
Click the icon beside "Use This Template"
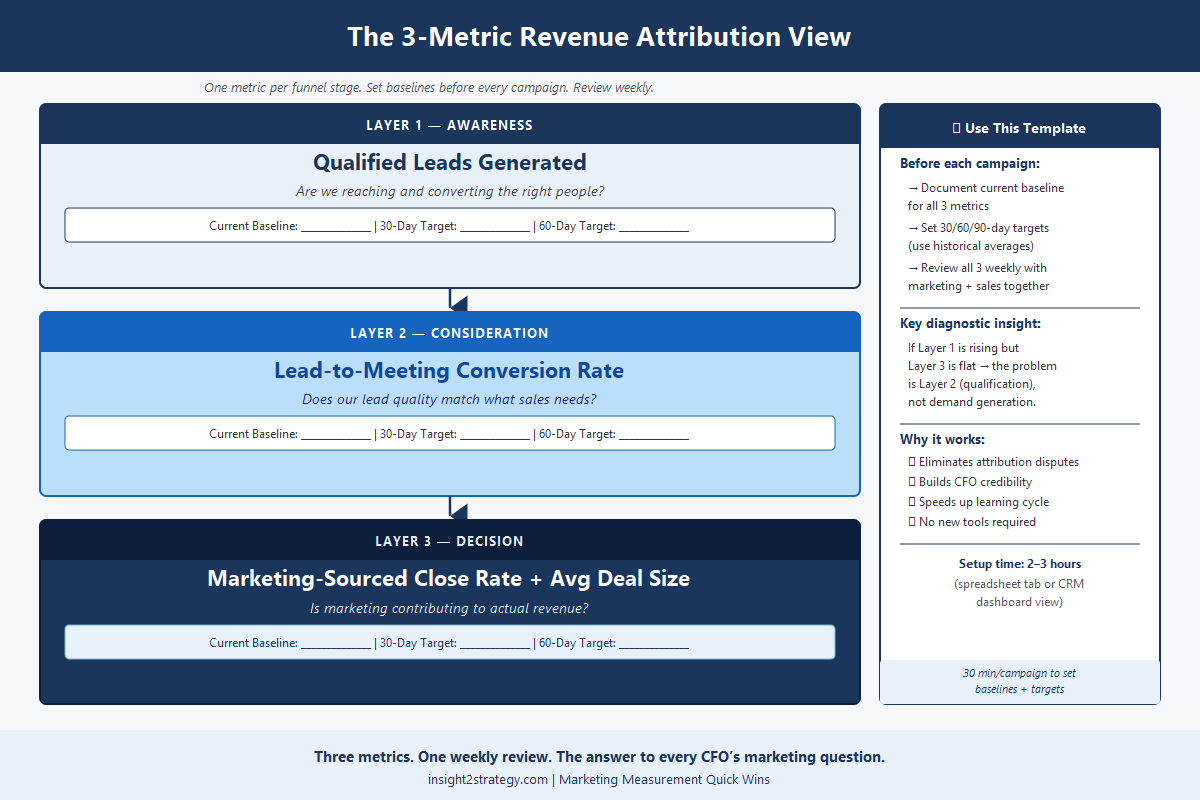coord(958,128)
